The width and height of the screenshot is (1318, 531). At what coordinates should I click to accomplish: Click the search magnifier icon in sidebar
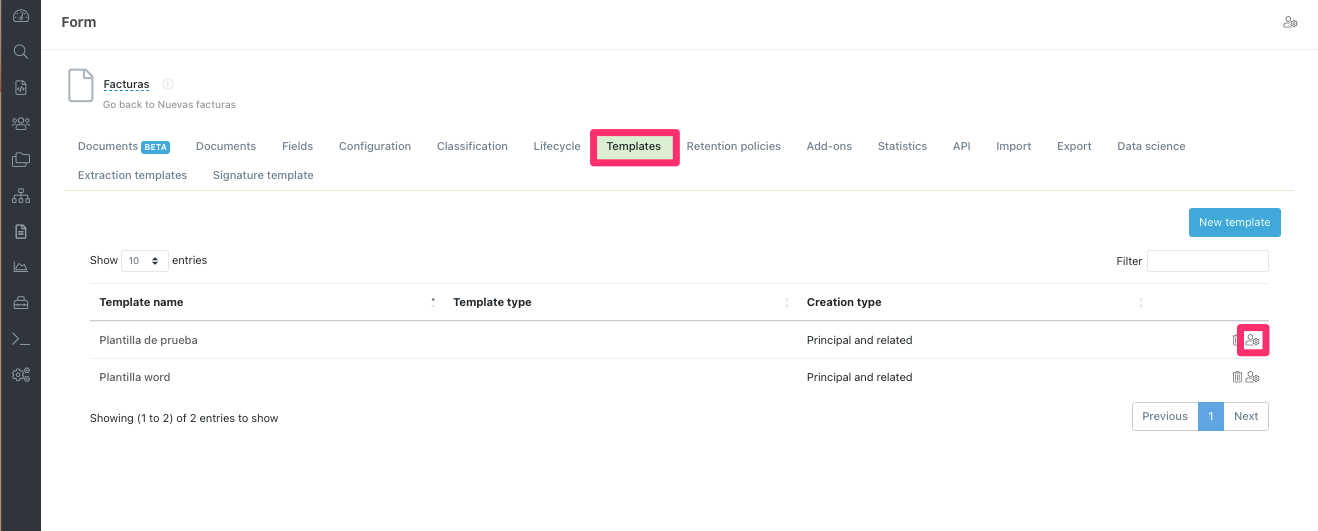click(20, 52)
